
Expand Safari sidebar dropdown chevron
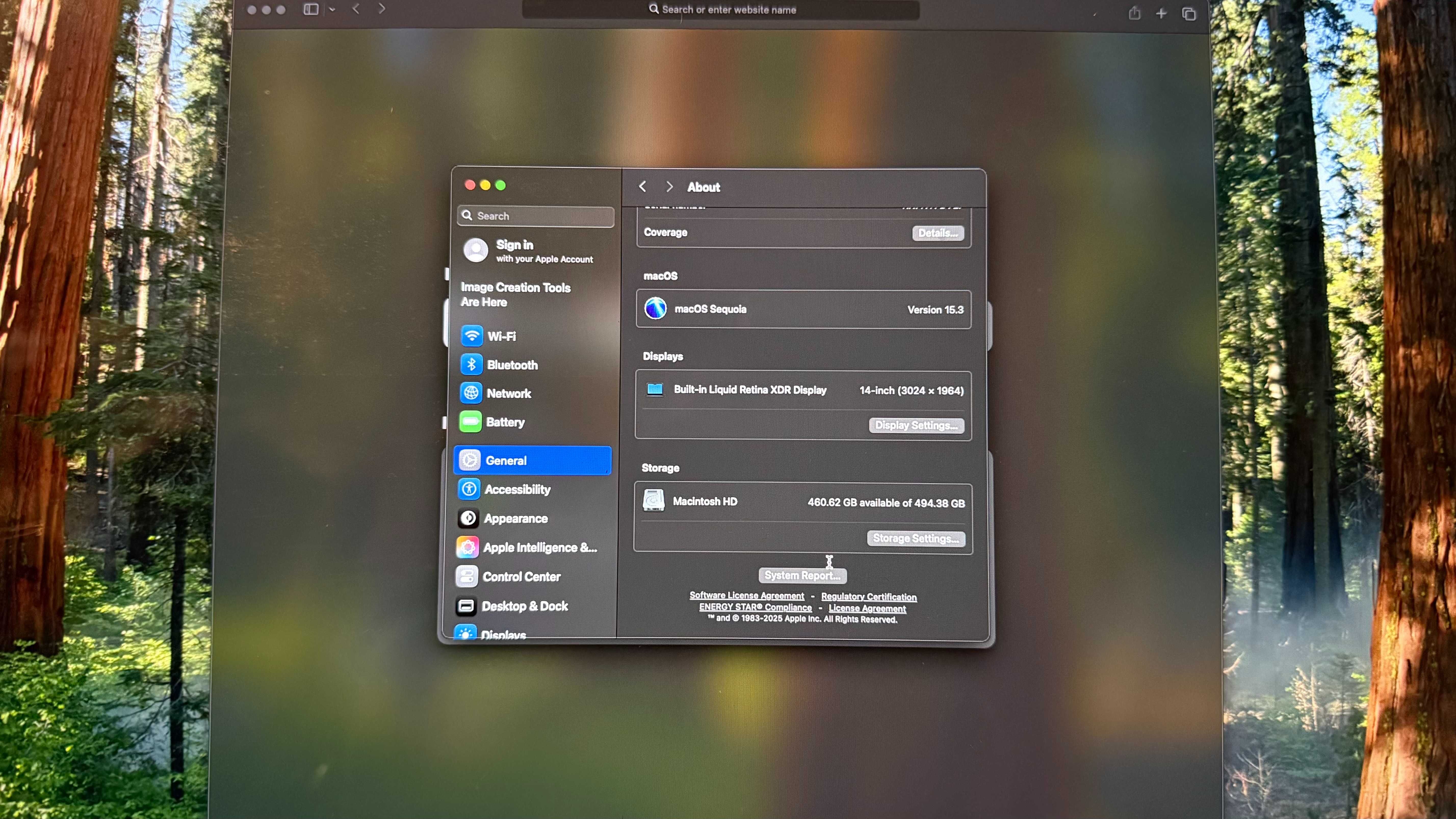click(x=332, y=10)
